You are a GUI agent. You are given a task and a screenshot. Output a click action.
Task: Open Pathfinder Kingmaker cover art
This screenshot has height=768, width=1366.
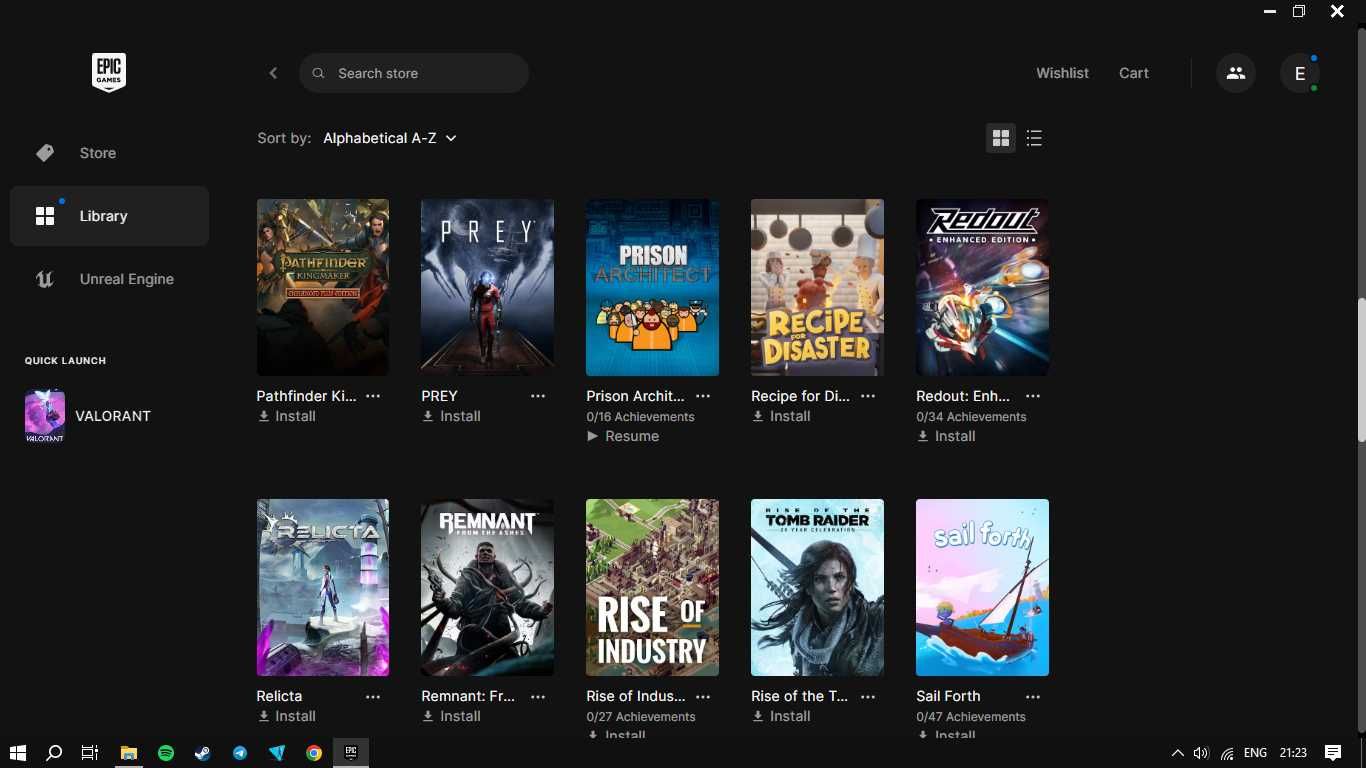coord(323,287)
